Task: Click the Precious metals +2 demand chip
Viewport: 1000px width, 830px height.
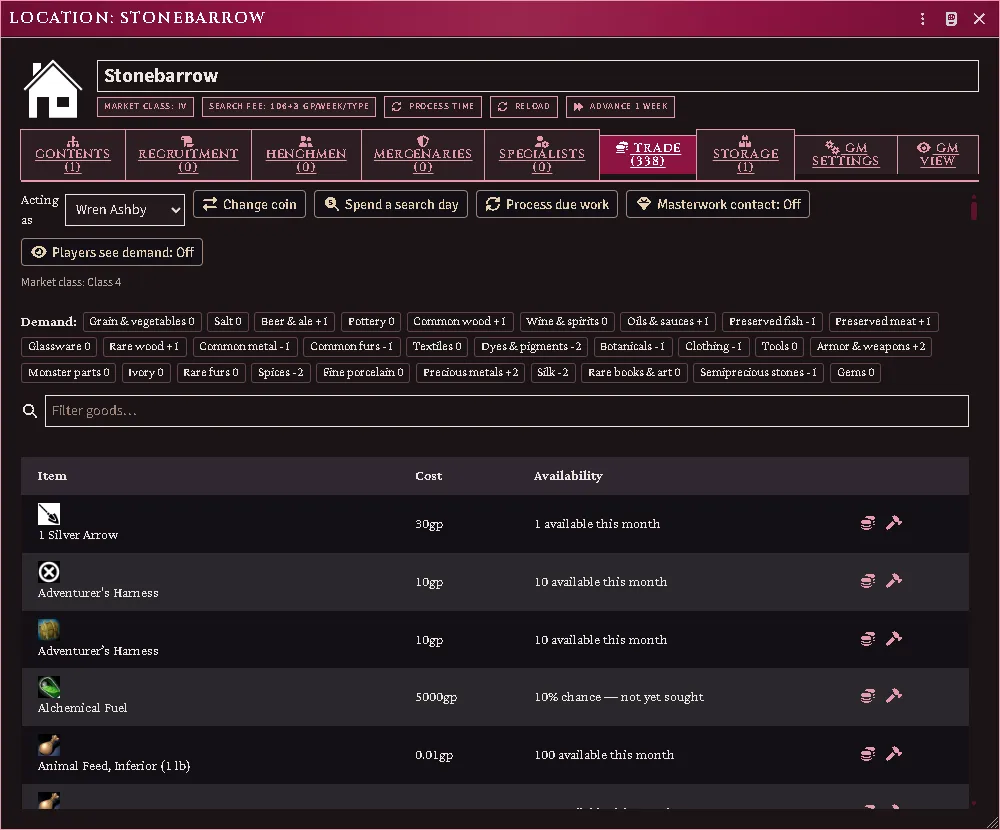Action: (x=471, y=373)
